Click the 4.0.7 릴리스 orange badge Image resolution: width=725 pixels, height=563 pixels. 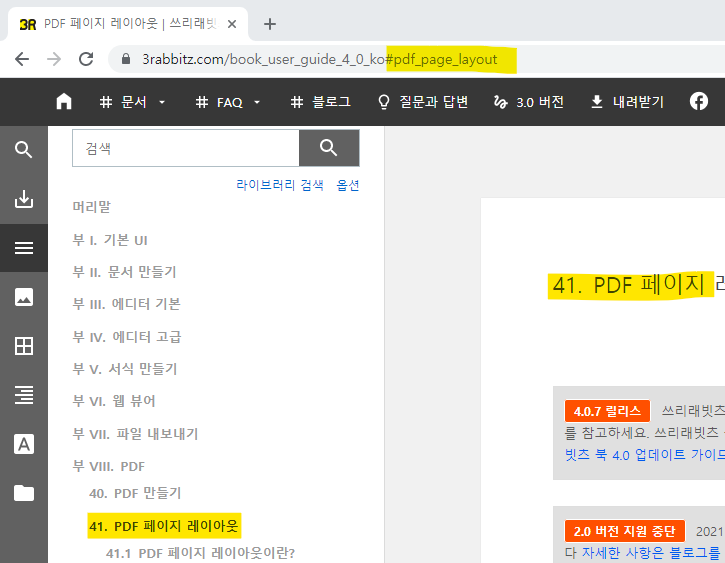point(607,411)
